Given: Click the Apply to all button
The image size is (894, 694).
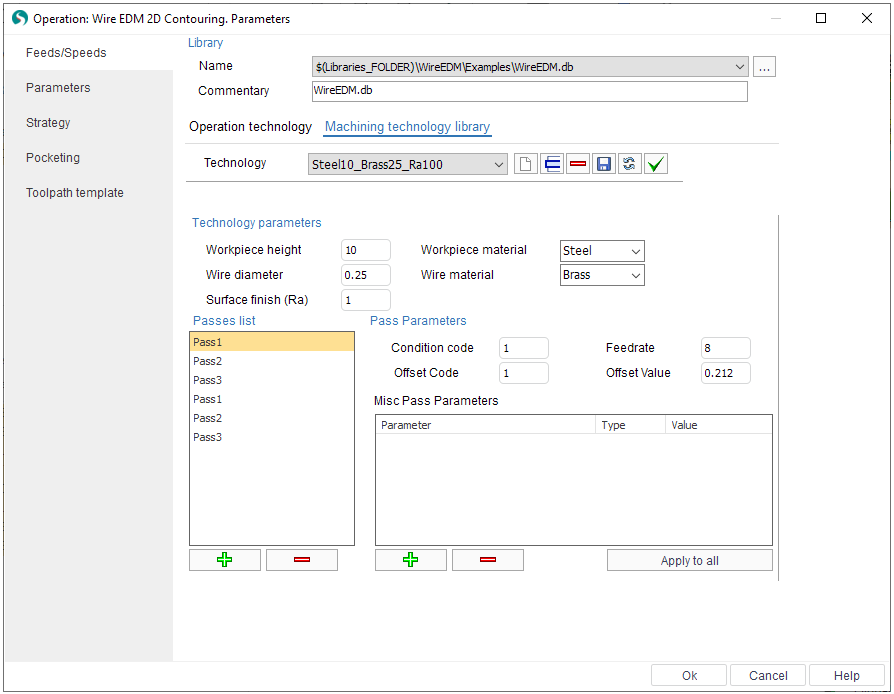Looking at the screenshot, I should (689, 560).
